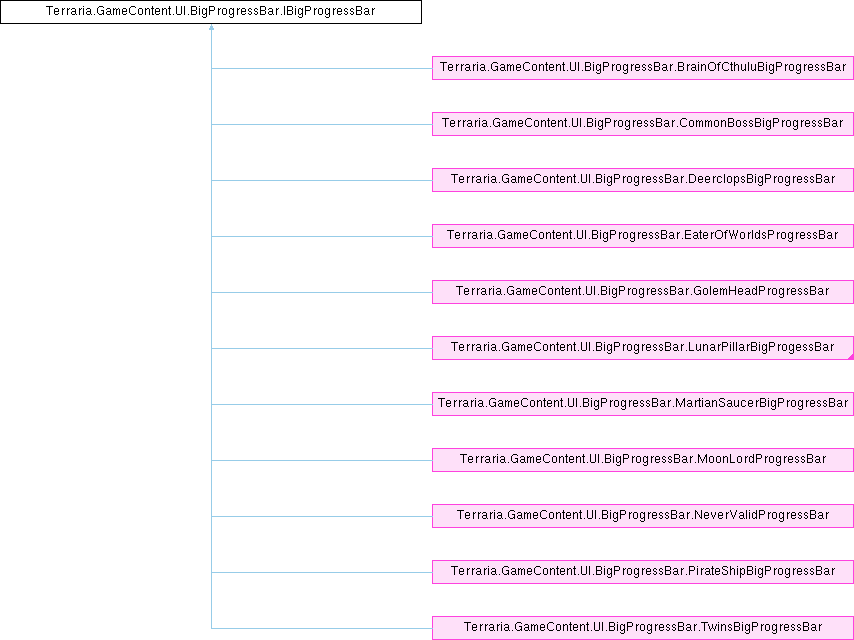The image size is (854, 640).
Task: Click the GolemHeadProgressBar class node
Action: click(x=642, y=292)
